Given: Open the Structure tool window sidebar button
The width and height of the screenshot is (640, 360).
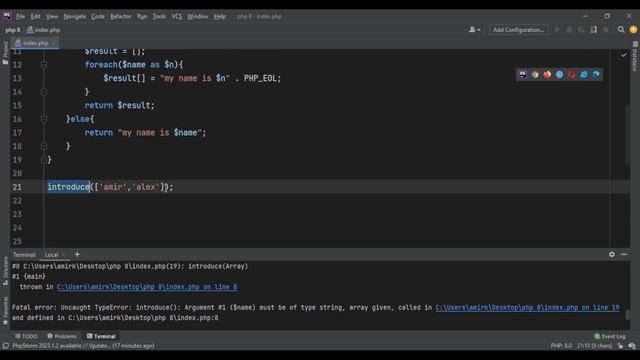Looking at the screenshot, I should tap(5, 271).
